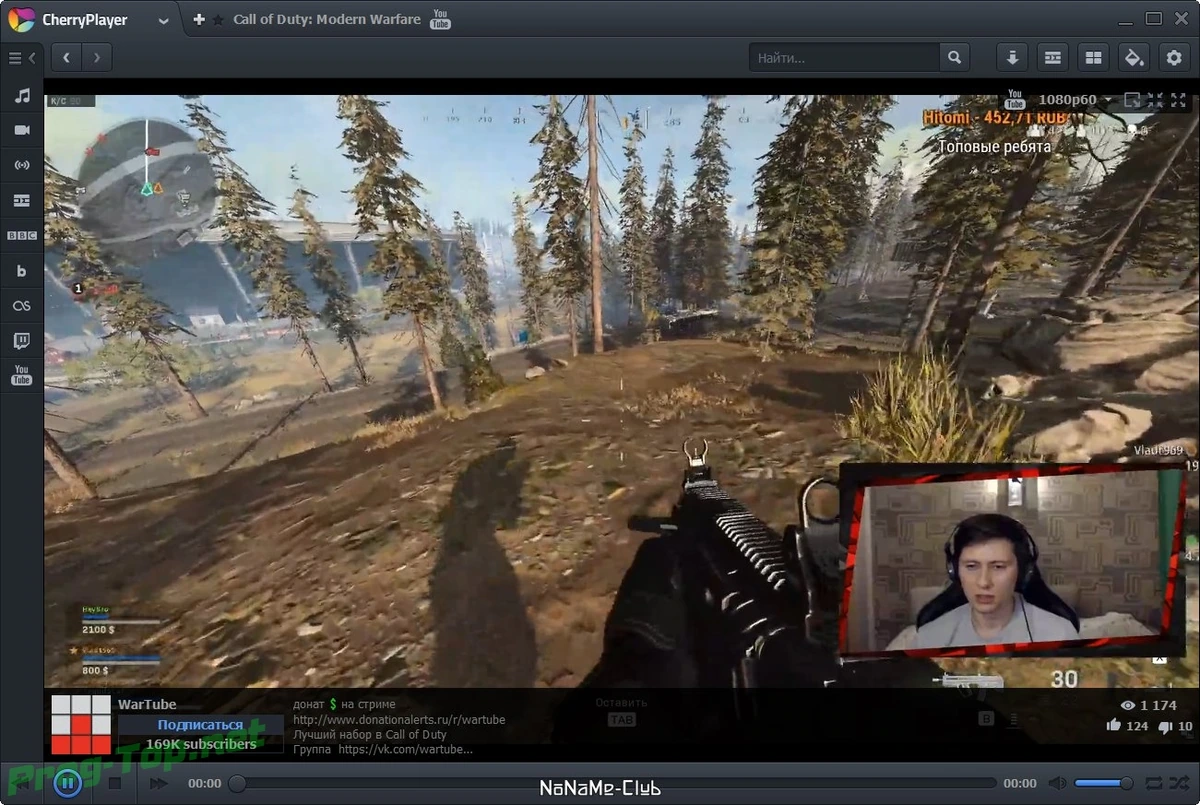Click the shrink-to-window arrows icon
Screen dimensions: 1200x805
coord(1157,100)
